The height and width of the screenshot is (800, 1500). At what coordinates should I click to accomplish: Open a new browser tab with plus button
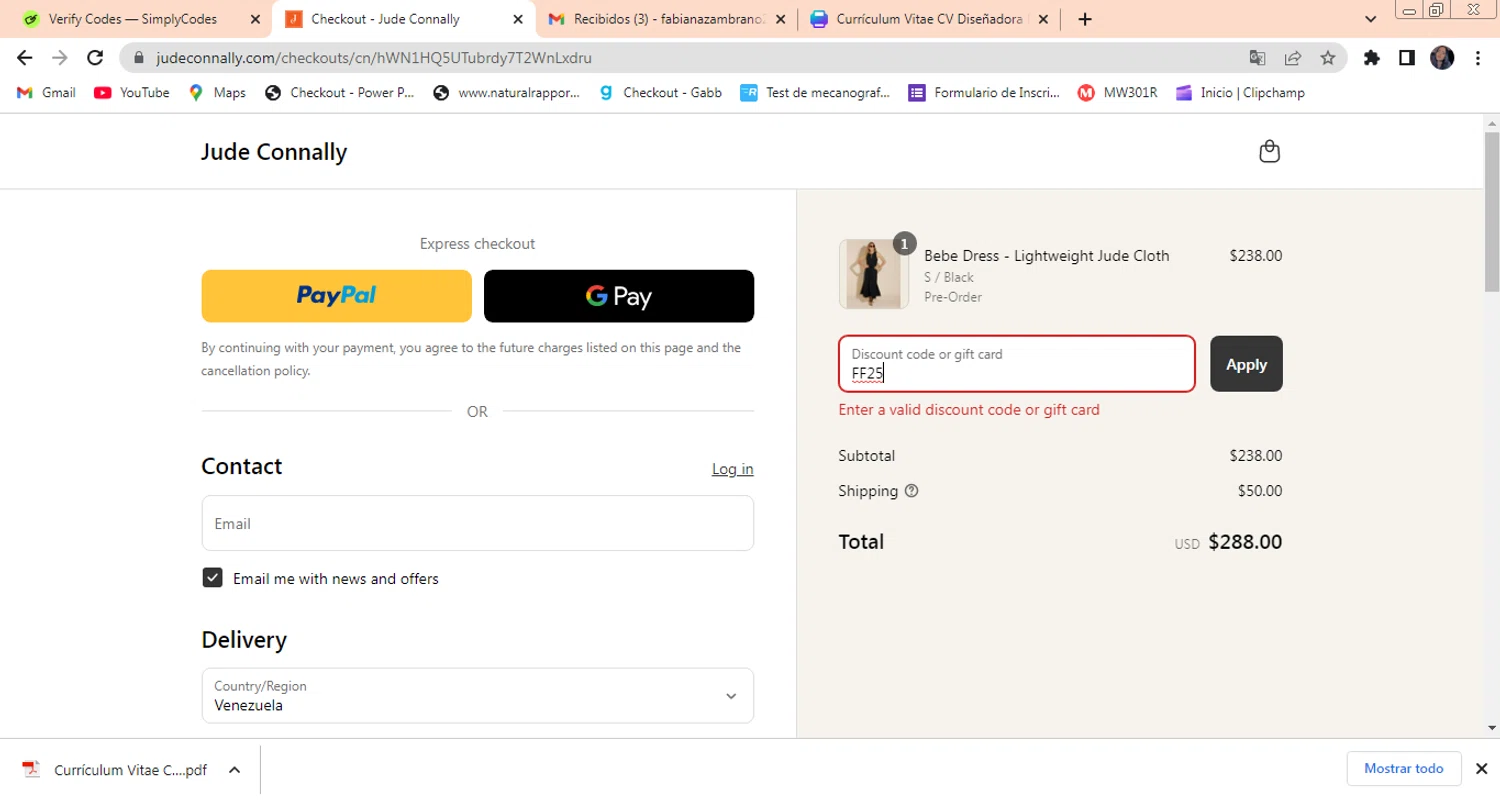[1085, 19]
